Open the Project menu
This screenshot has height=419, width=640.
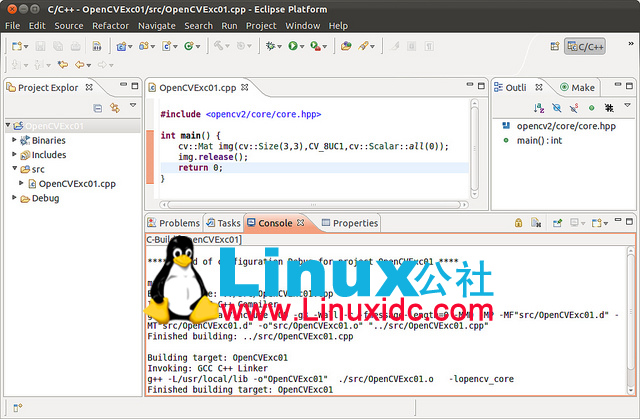261,26
